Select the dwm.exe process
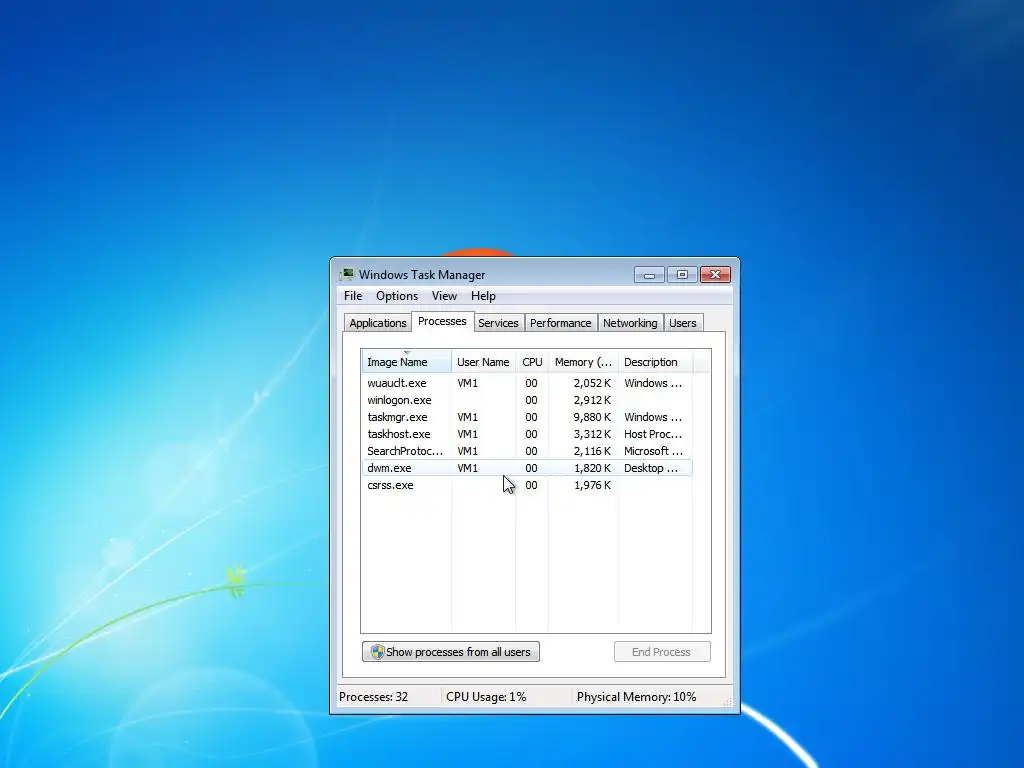This screenshot has height=768, width=1024. click(526, 468)
